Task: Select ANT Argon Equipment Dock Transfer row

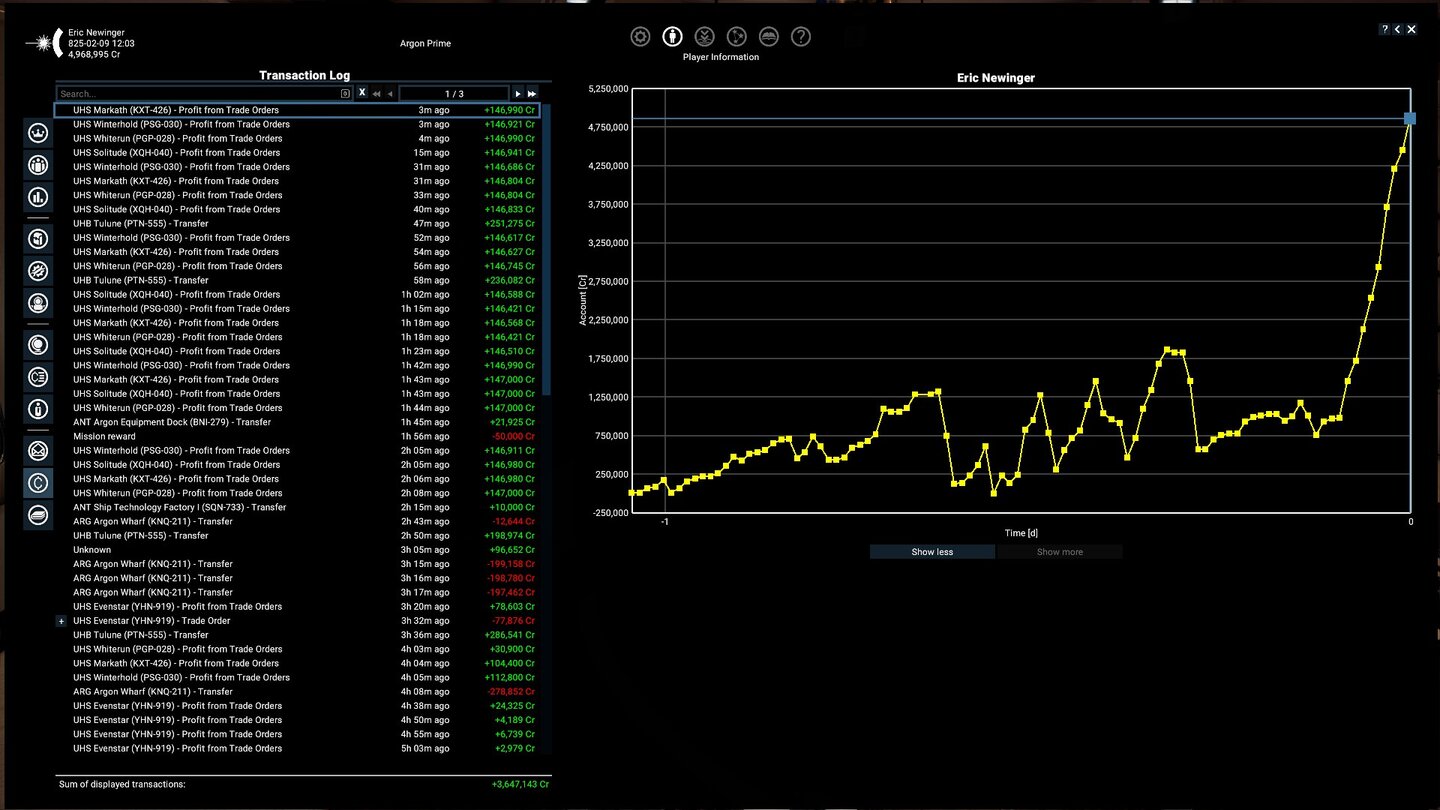Action: click(x=297, y=422)
